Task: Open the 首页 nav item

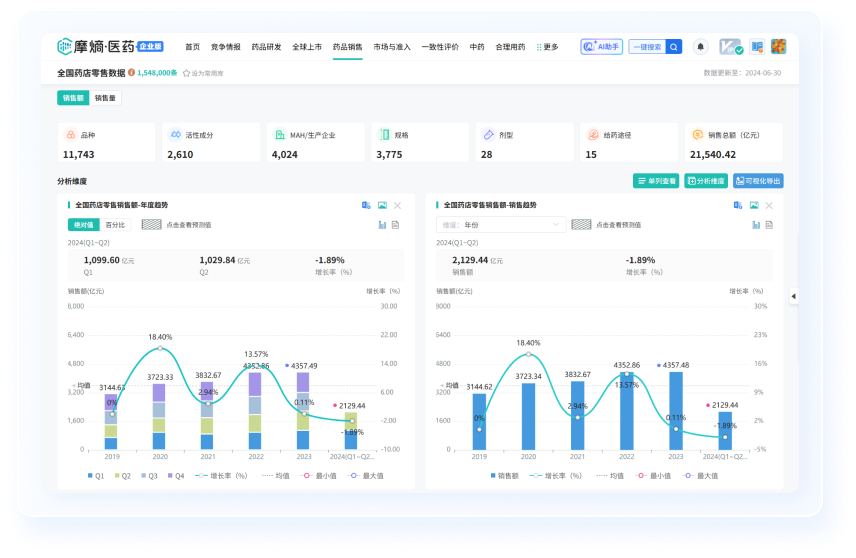Action: 192,47
